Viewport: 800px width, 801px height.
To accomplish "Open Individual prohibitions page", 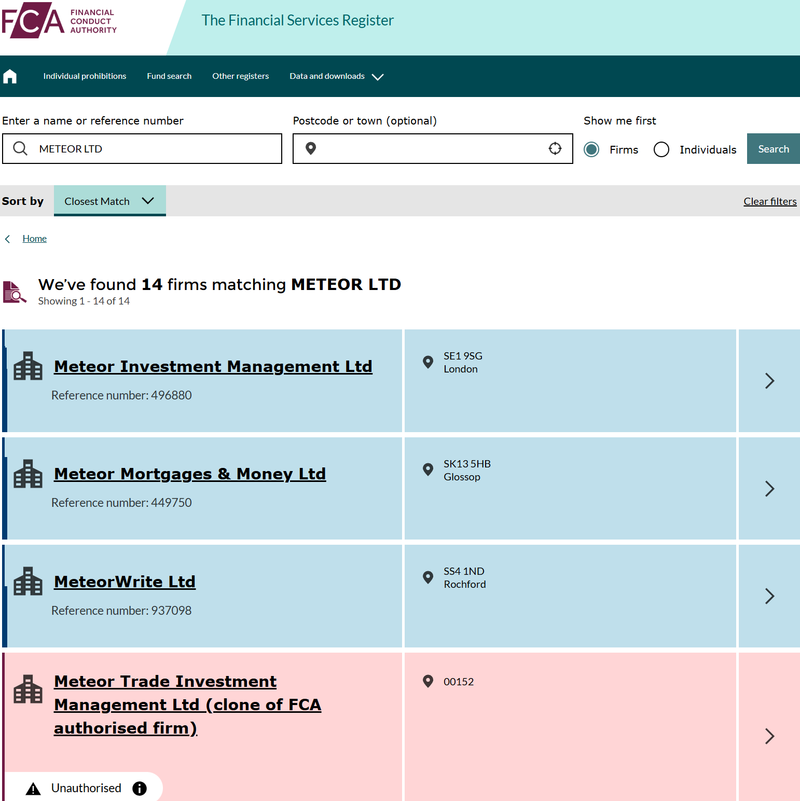I will [x=84, y=76].
